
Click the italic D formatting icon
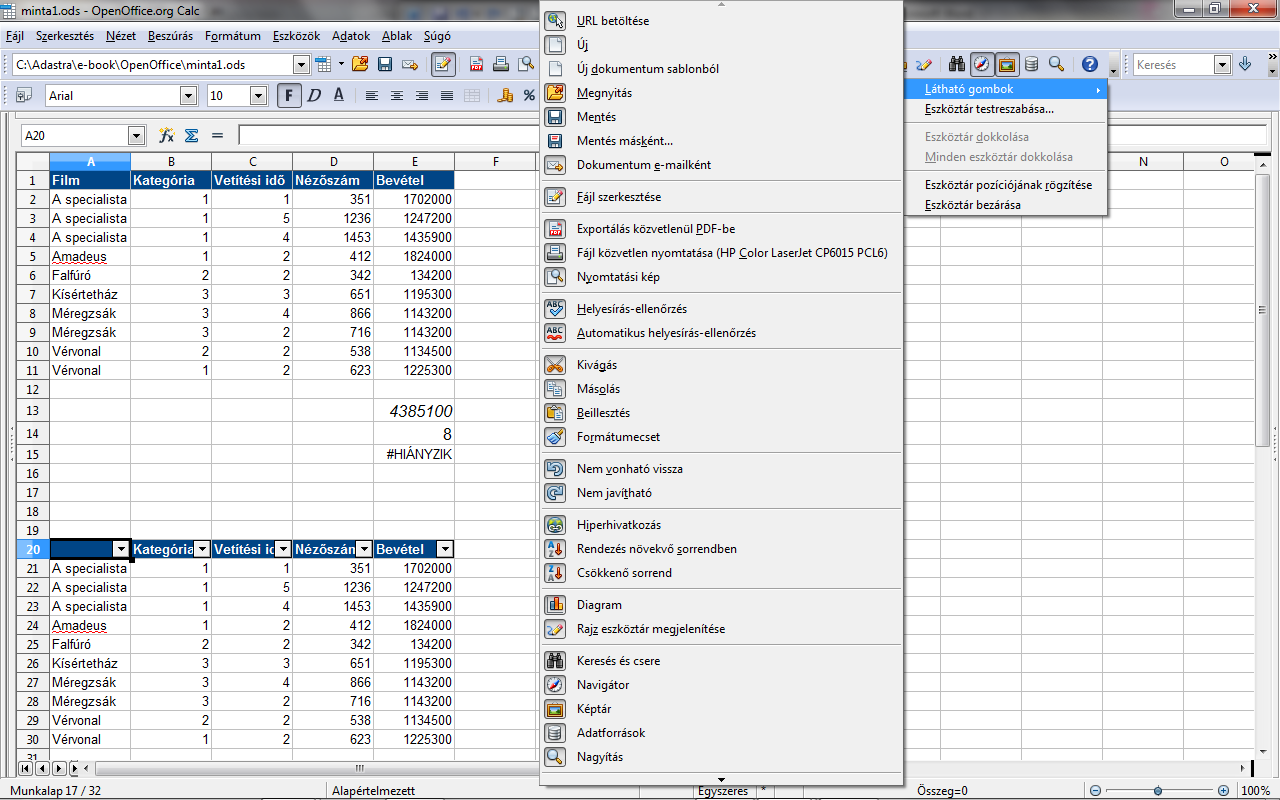point(314,95)
